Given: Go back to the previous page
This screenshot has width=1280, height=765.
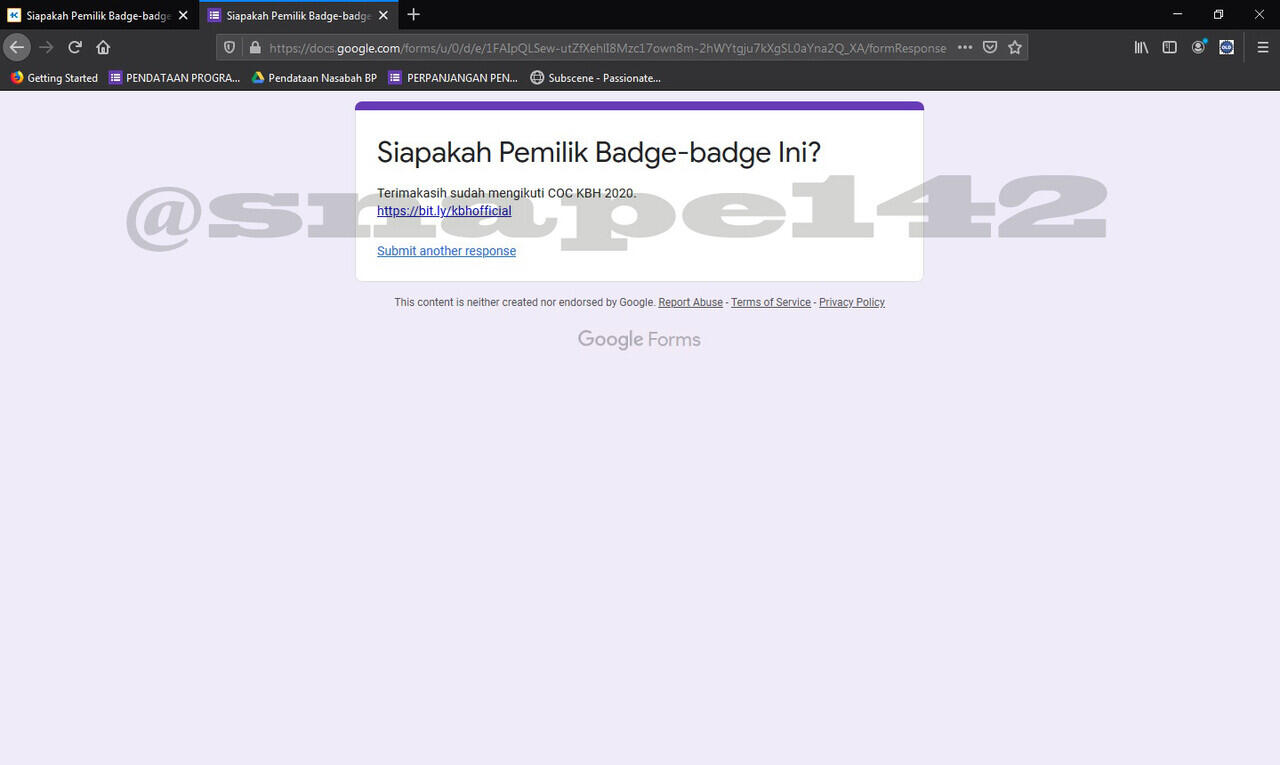Looking at the screenshot, I should 17,47.
